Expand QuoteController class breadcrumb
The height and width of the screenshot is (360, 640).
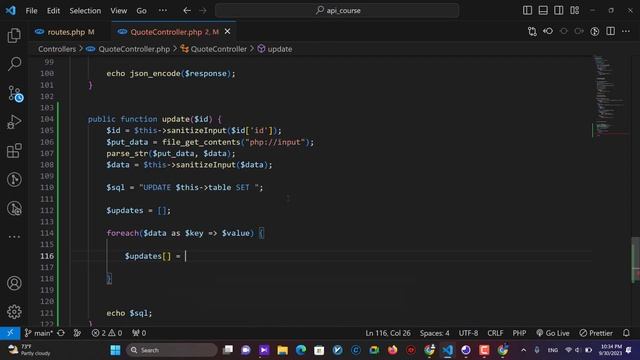point(219,49)
